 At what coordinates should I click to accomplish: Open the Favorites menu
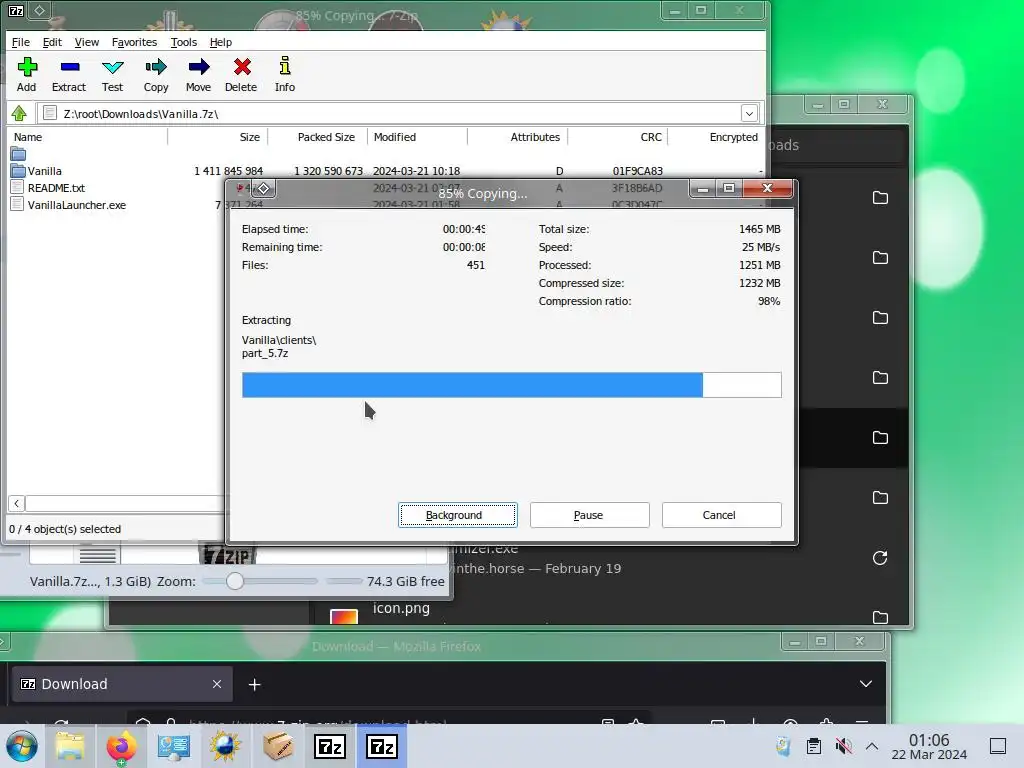135,42
